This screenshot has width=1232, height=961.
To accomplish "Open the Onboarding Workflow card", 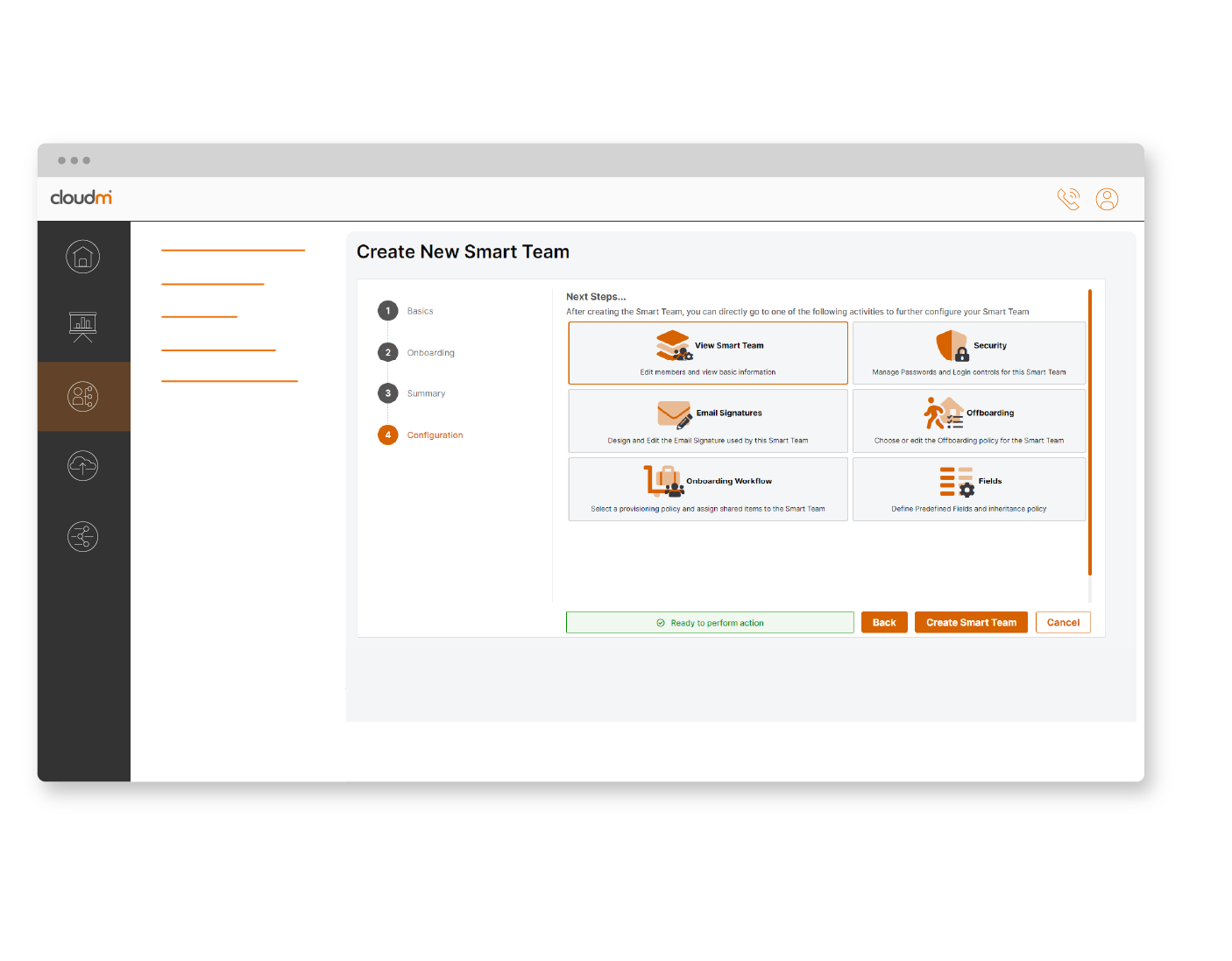I will pyautogui.click(x=708, y=489).
